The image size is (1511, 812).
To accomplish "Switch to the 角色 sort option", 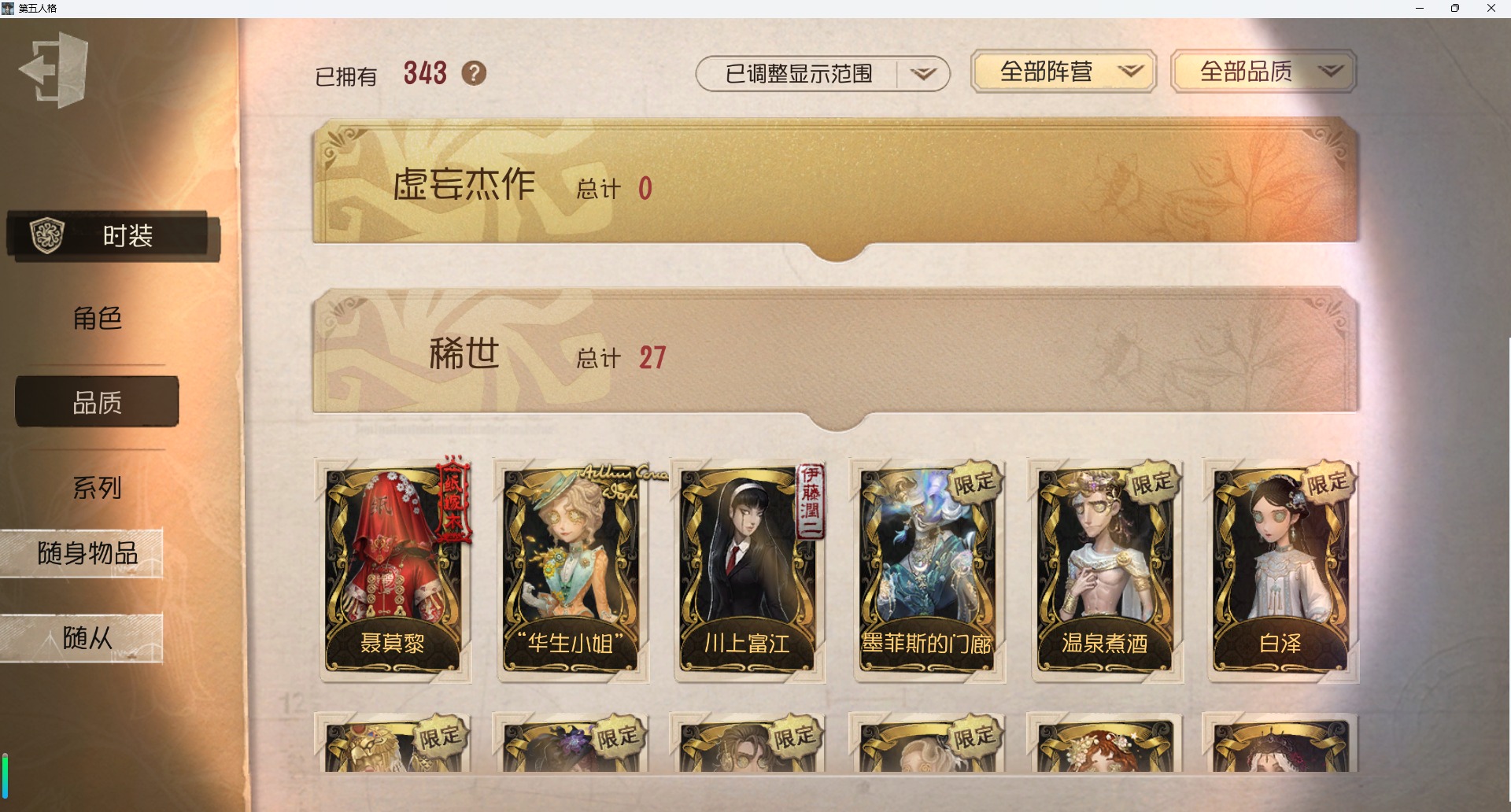I will coord(98,318).
